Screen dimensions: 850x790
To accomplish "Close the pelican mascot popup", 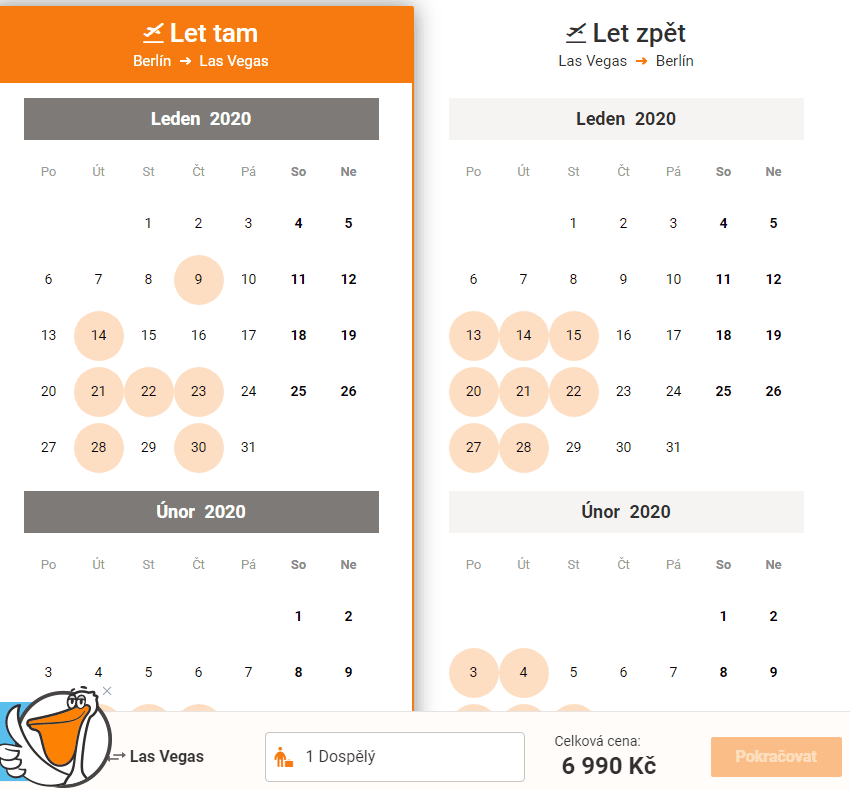I will coord(107,691).
